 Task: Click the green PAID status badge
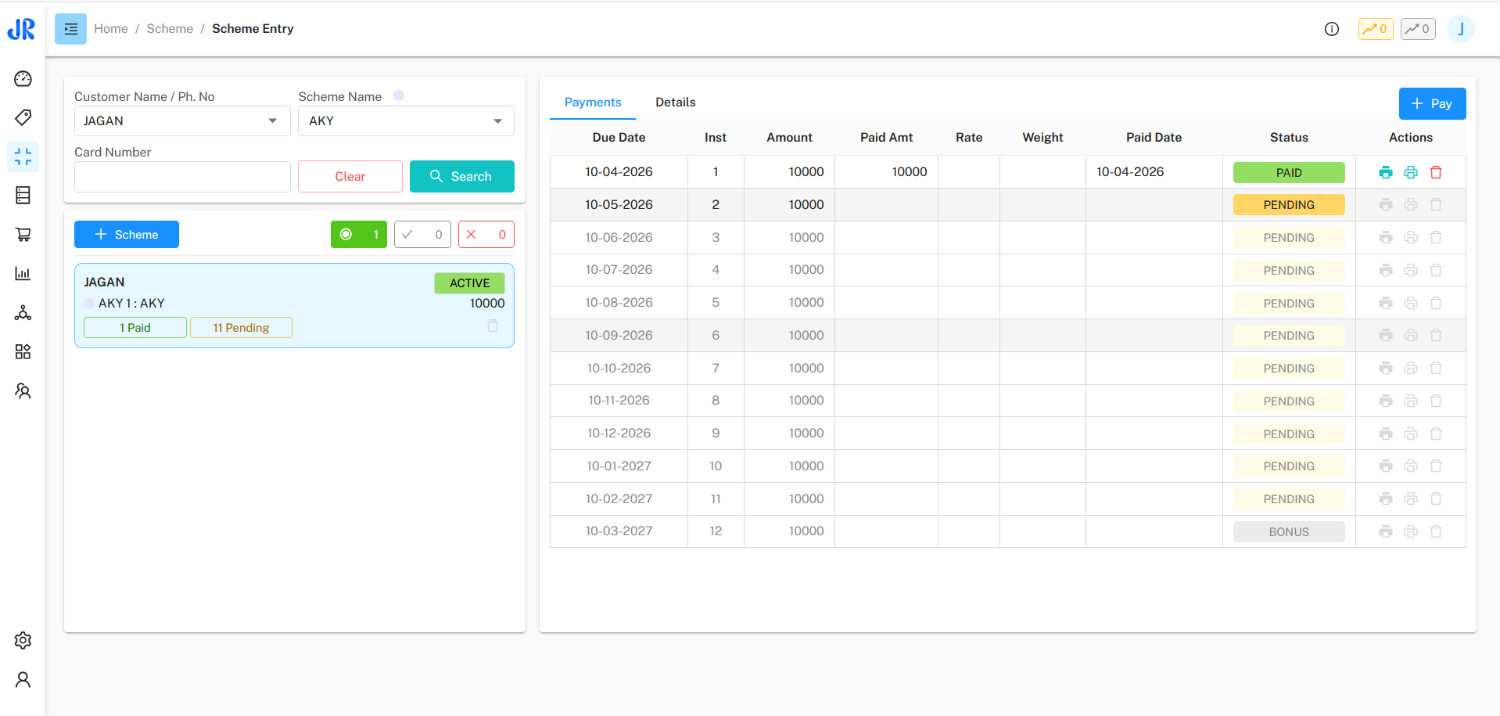coord(1289,172)
